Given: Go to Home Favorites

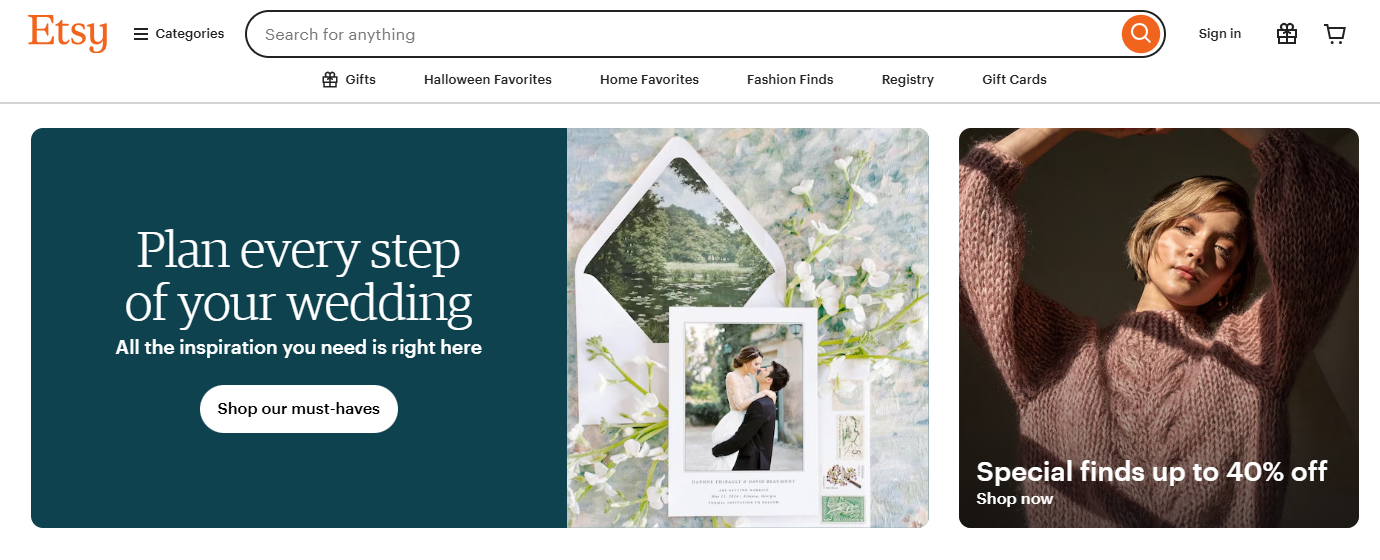Looking at the screenshot, I should [649, 80].
